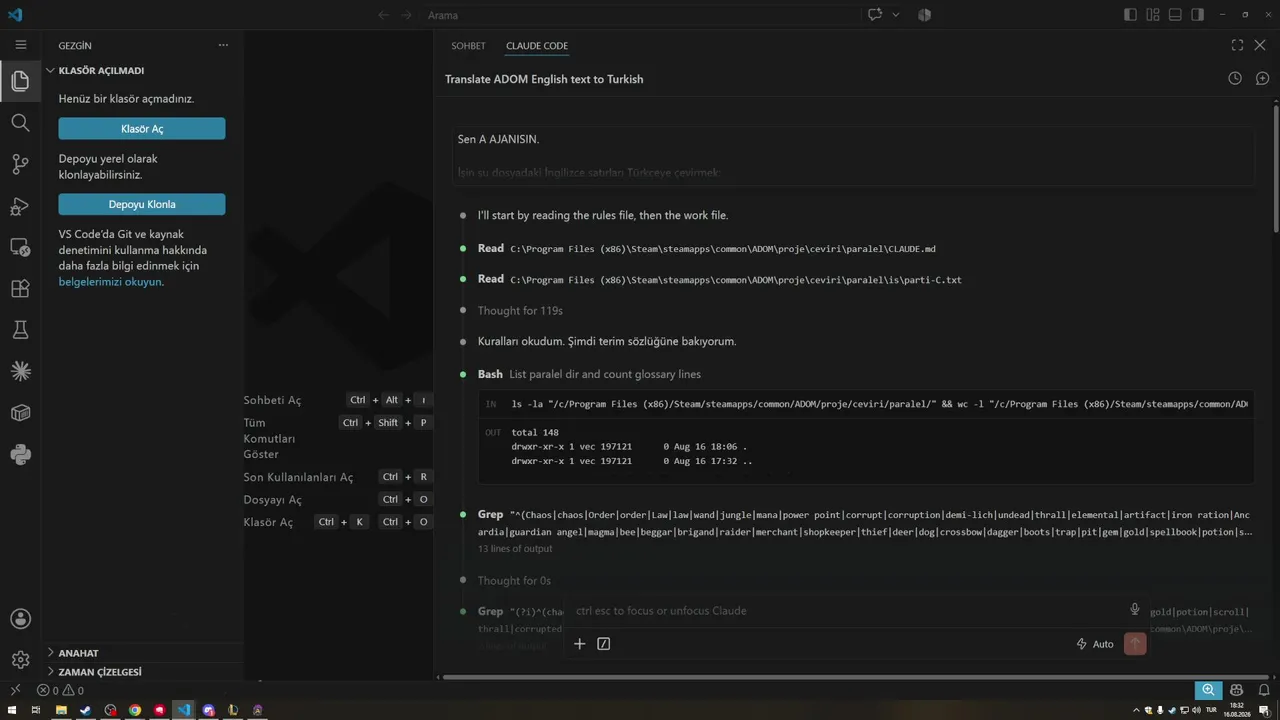1280x720 pixels.
Task: Open the Read parti-C.txt file entry
Action: point(720,279)
